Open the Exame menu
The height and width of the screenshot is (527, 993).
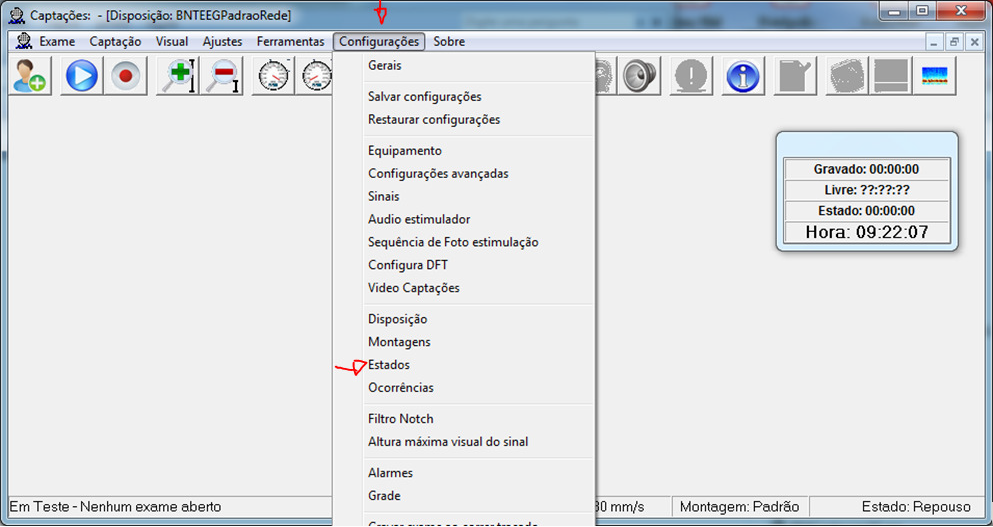pyautogui.click(x=57, y=42)
